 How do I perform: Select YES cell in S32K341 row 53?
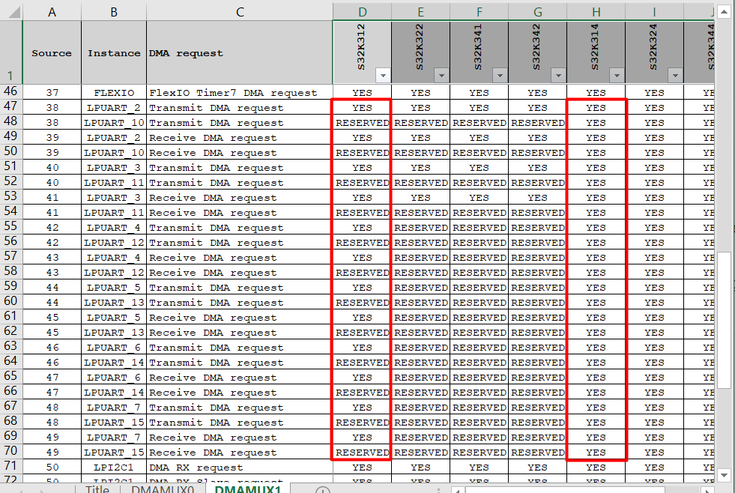tap(479, 197)
